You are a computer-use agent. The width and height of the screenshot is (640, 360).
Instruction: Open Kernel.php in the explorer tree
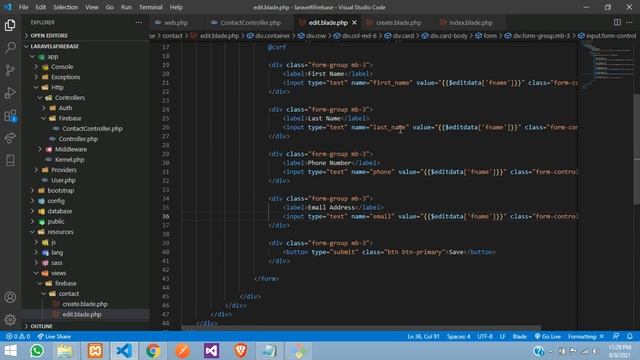pos(69,160)
